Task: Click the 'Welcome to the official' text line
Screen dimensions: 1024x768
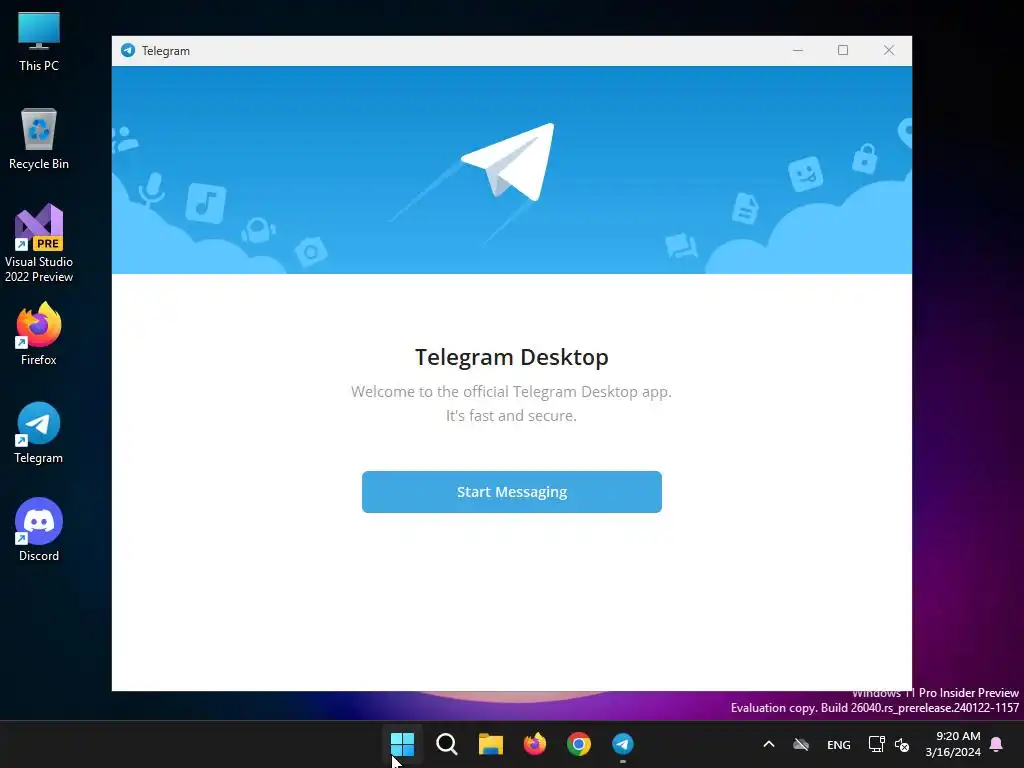Action: 511,392
